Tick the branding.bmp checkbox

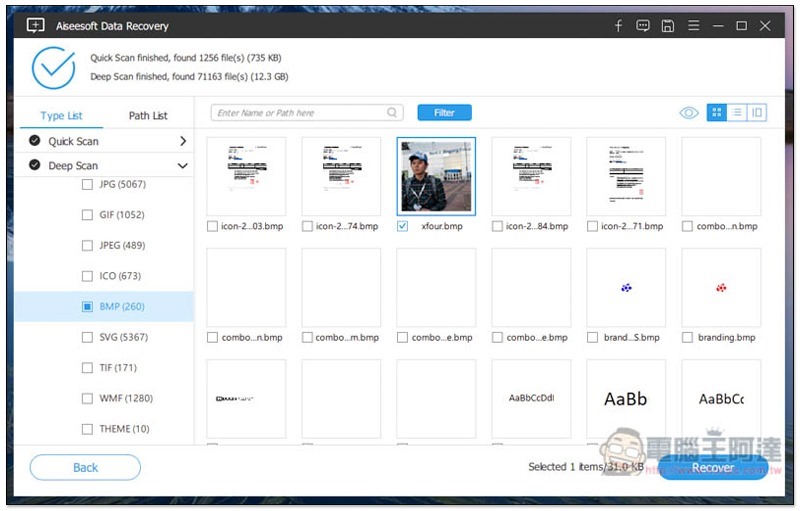(688, 338)
